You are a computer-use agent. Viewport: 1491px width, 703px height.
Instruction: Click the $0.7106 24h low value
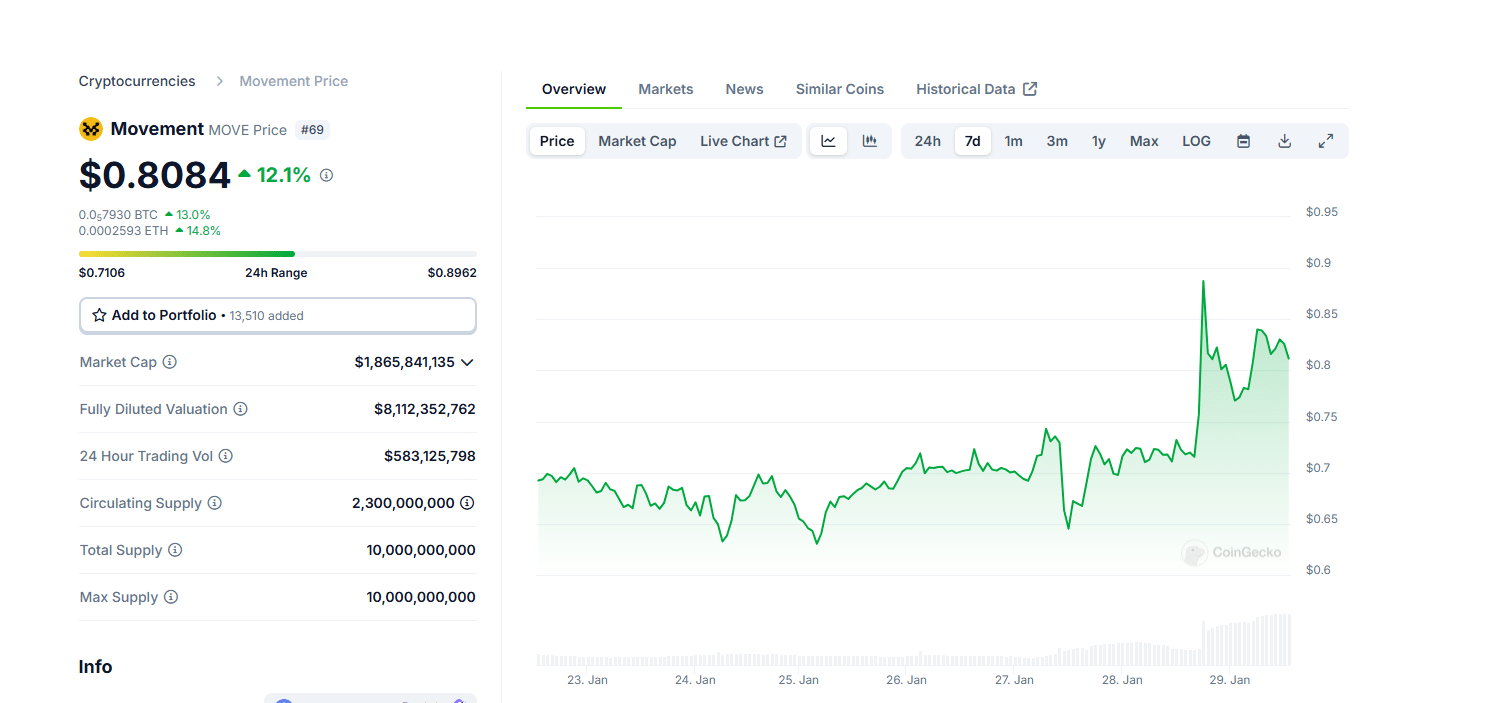tap(102, 272)
